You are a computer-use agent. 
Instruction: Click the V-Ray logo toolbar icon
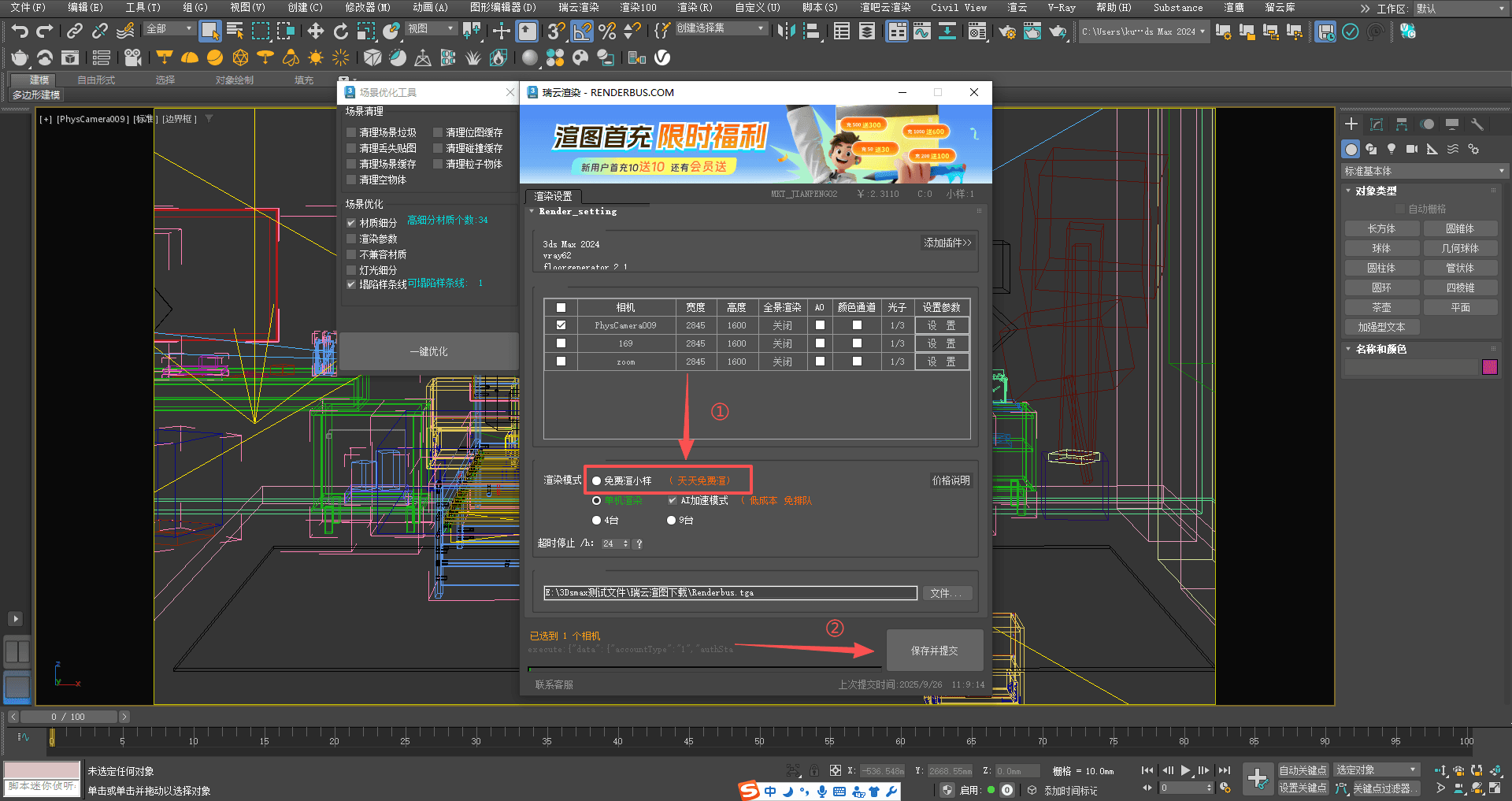[x=662, y=57]
